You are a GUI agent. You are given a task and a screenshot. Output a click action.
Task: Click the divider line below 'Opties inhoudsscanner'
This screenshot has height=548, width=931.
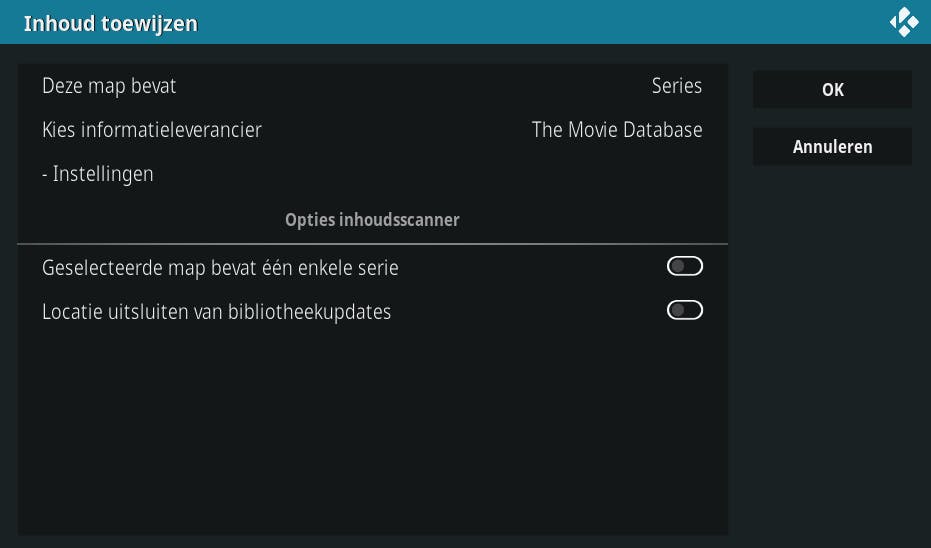[x=372, y=244]
